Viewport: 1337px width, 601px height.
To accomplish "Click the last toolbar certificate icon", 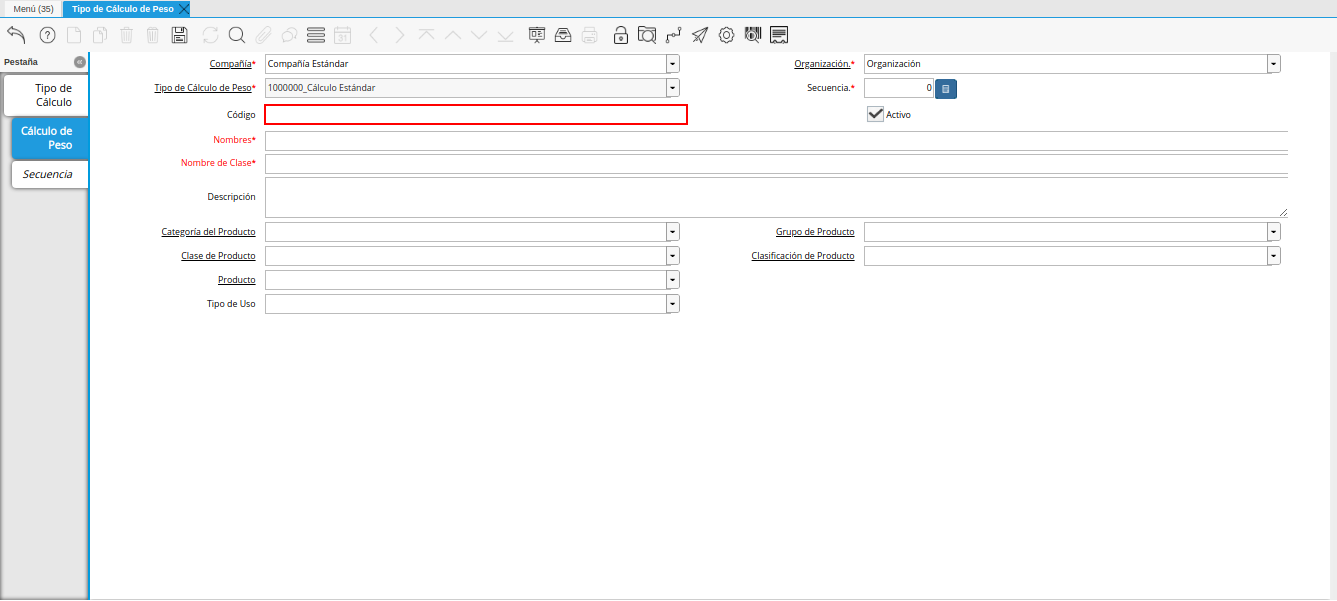I will coord(779,35).
